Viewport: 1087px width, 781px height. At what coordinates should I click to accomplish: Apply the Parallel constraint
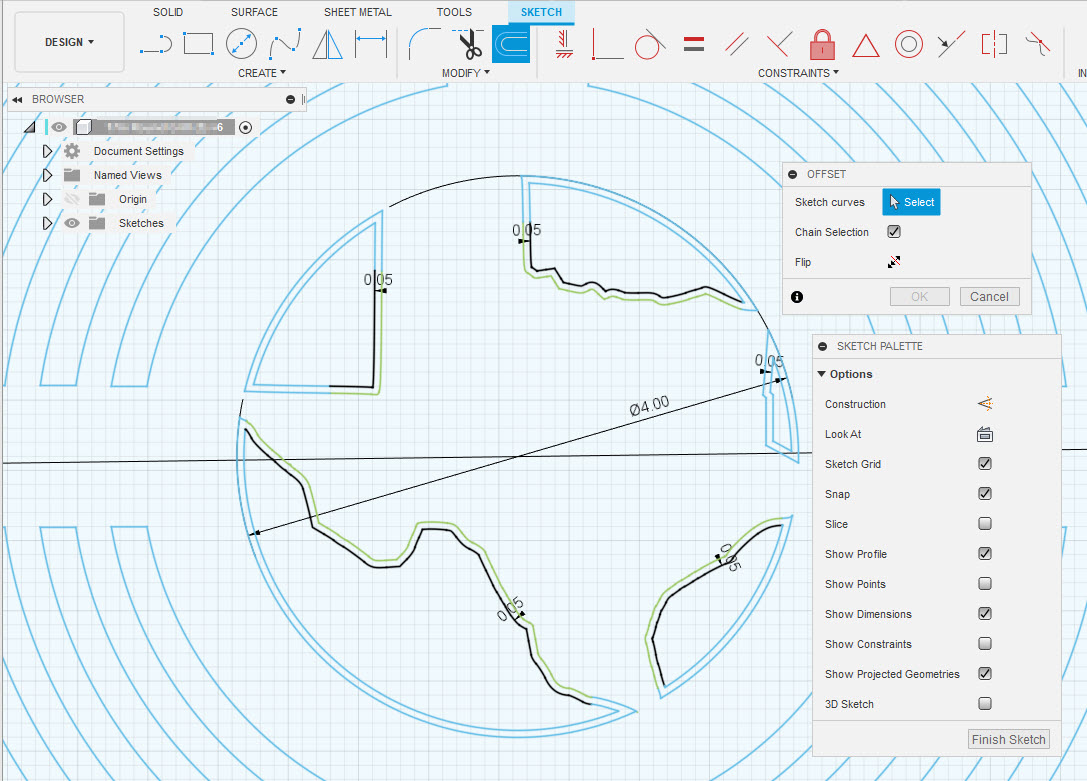coord(737,45)
